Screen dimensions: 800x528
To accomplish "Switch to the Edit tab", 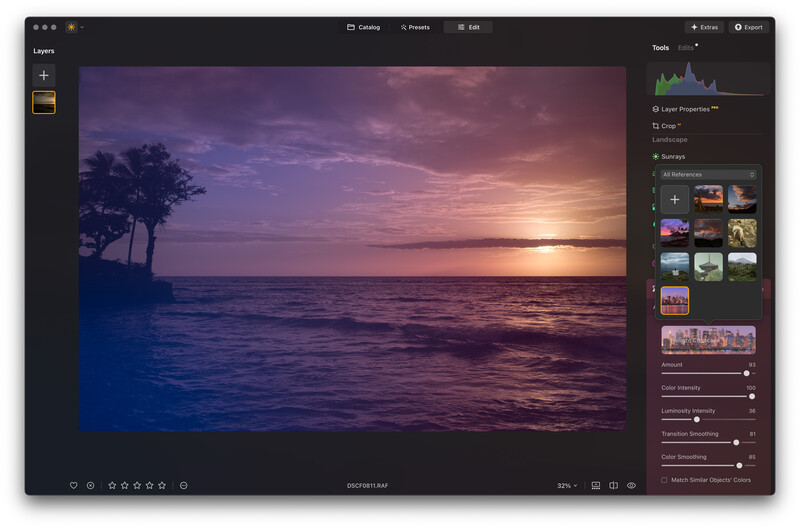I will coord(468,27).
